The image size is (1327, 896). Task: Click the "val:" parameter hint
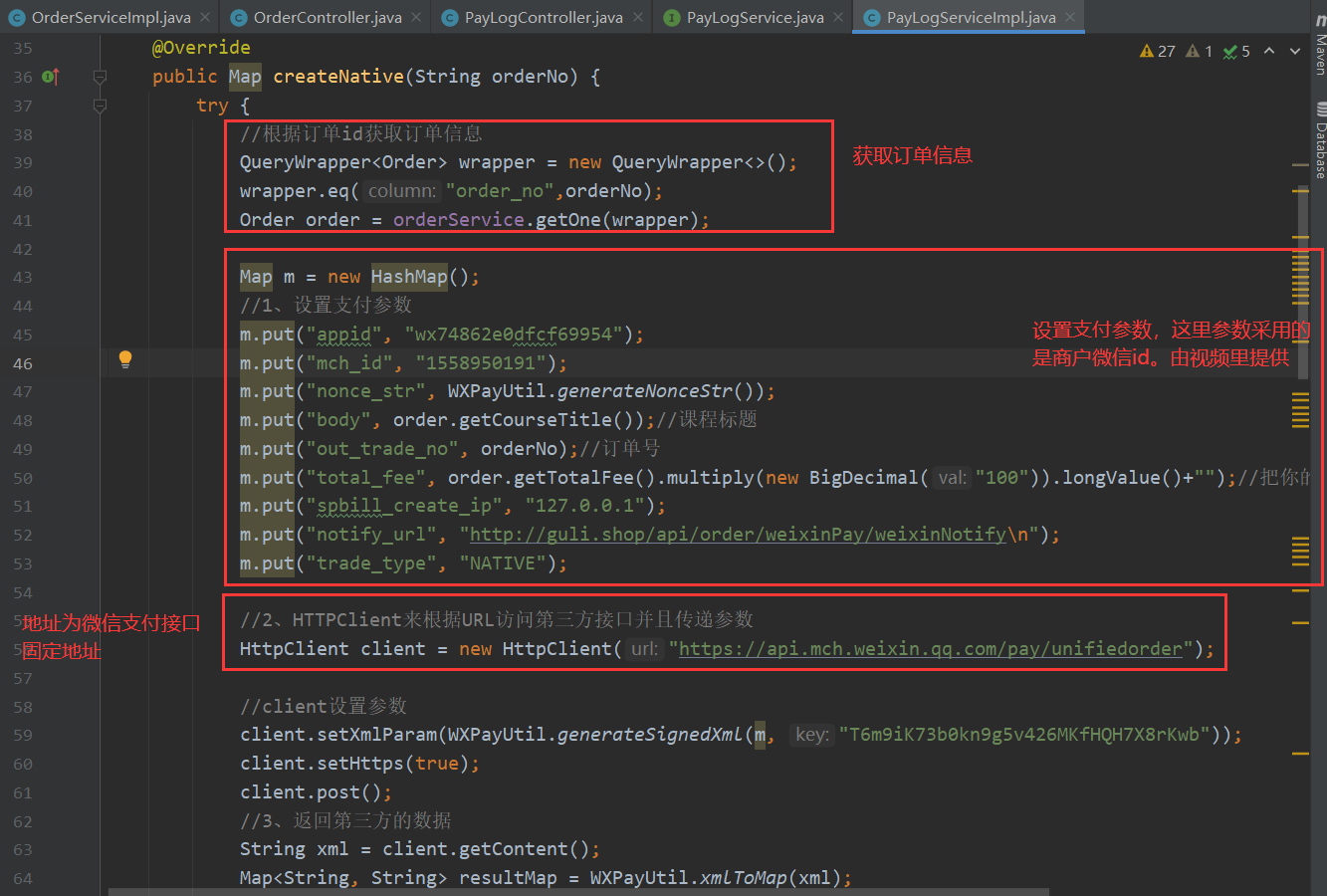(952, 478)
